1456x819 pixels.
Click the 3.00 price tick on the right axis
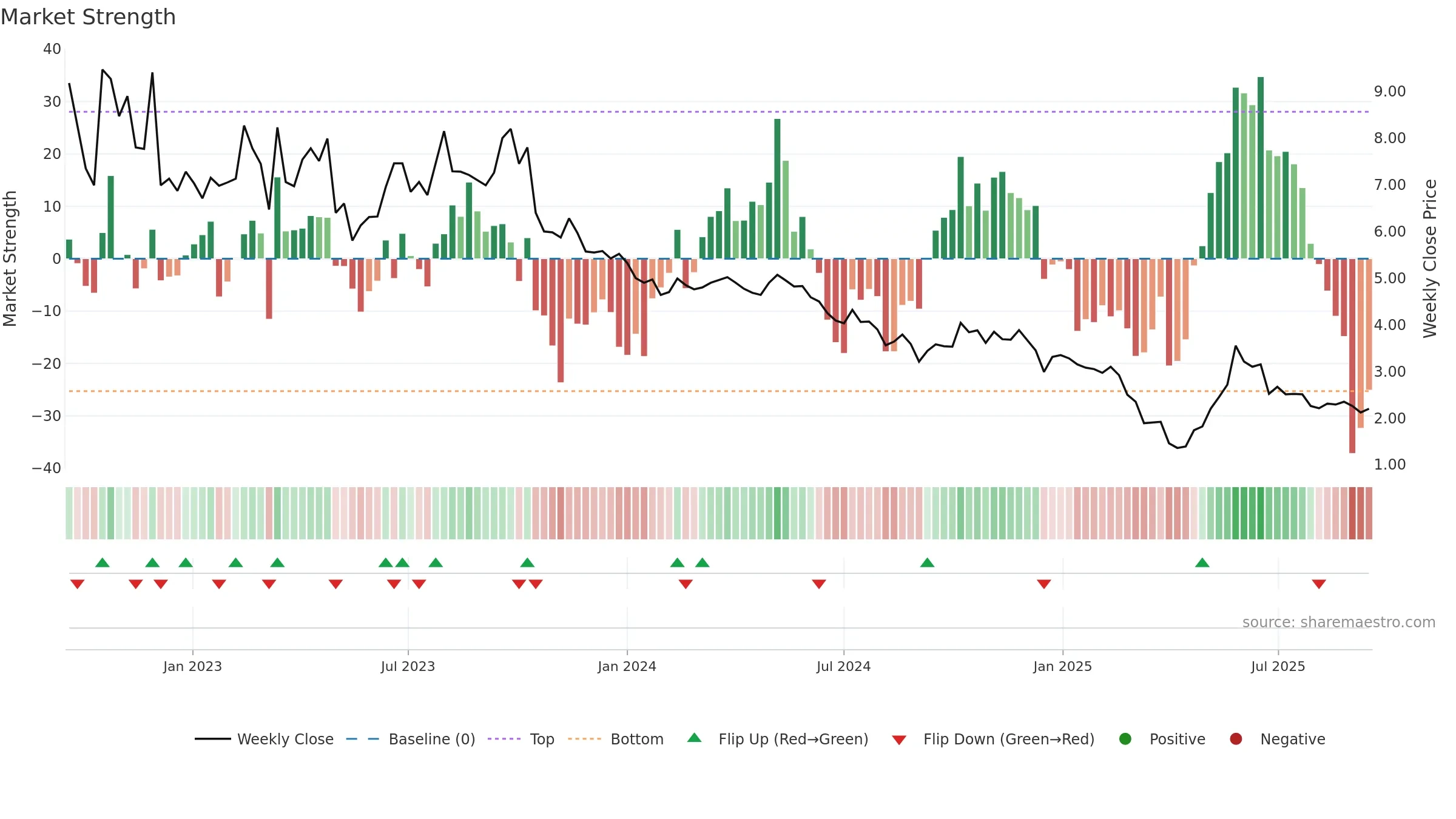click(x=1390, y=371)
